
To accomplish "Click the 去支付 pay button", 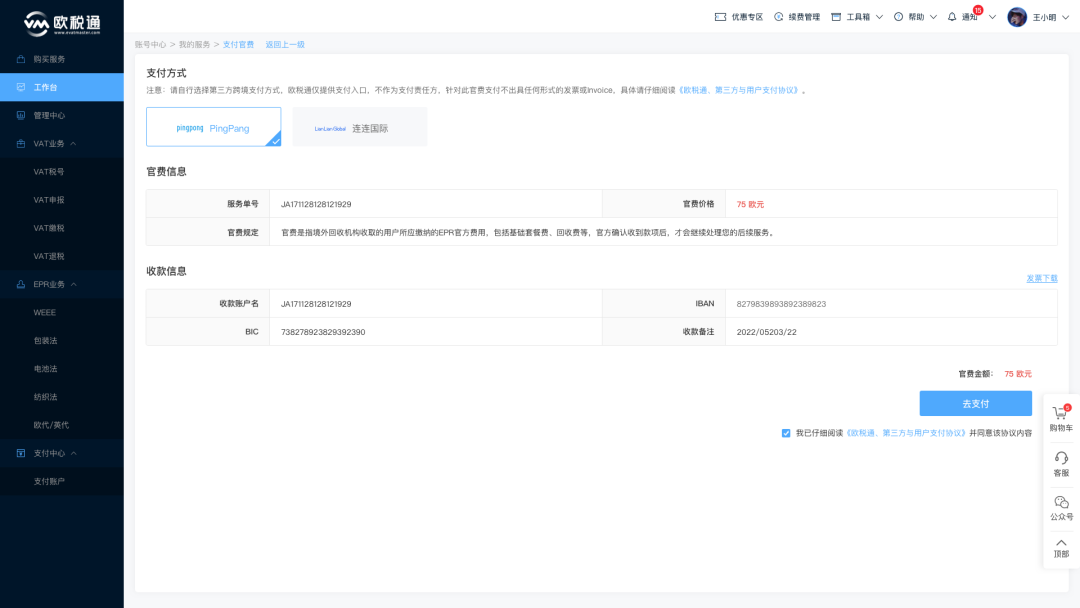I will tap(975, 402).
